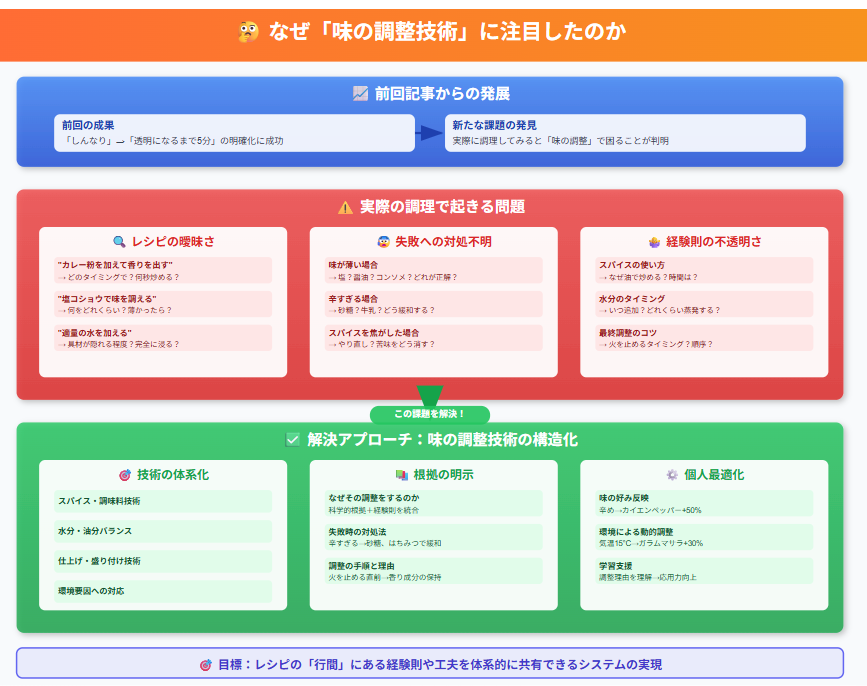
Task: Select the スパイスを焦がした場合 item
Action: coord(434,338)
